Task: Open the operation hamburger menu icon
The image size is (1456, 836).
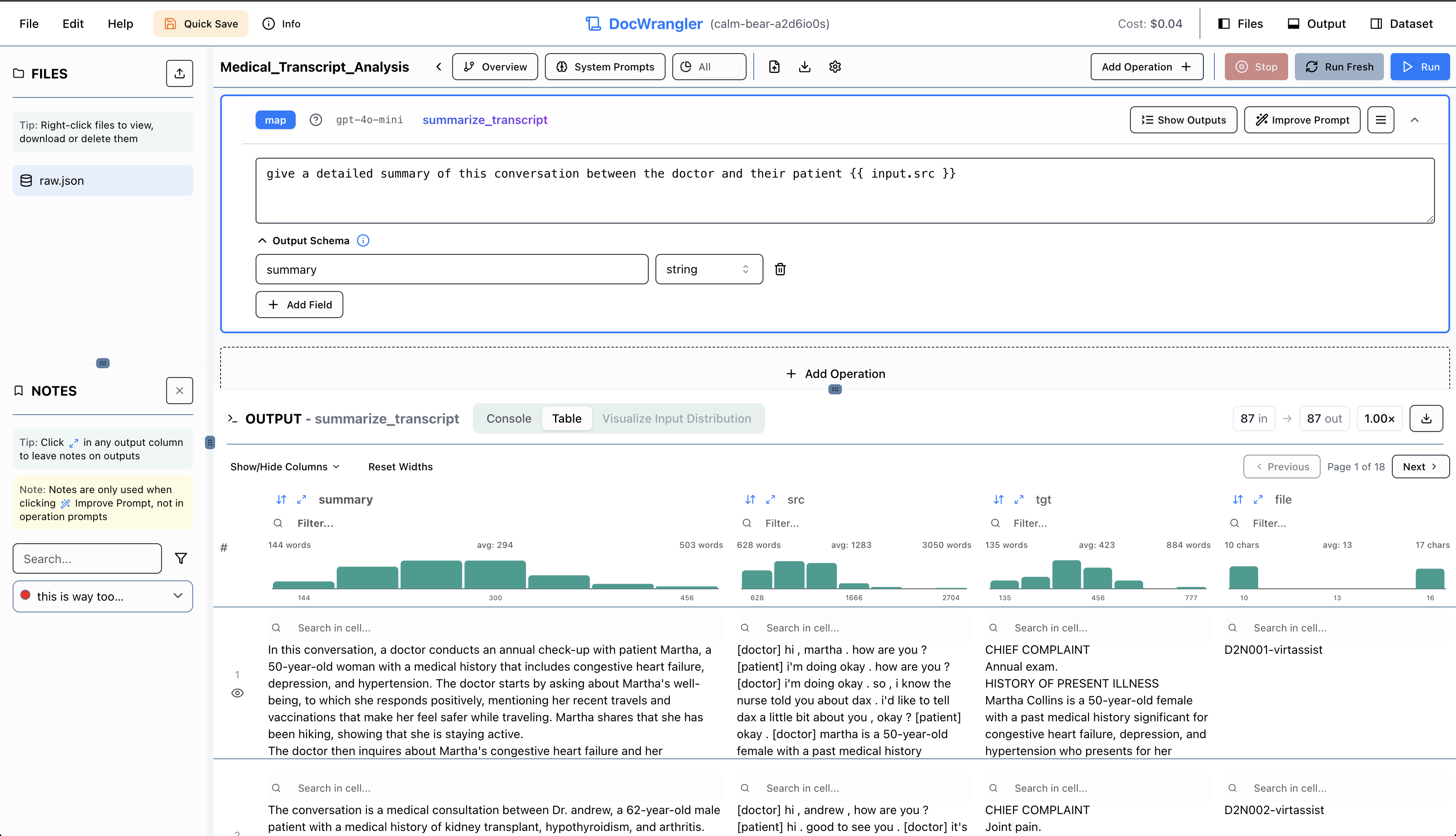Action: (1380, 120)
